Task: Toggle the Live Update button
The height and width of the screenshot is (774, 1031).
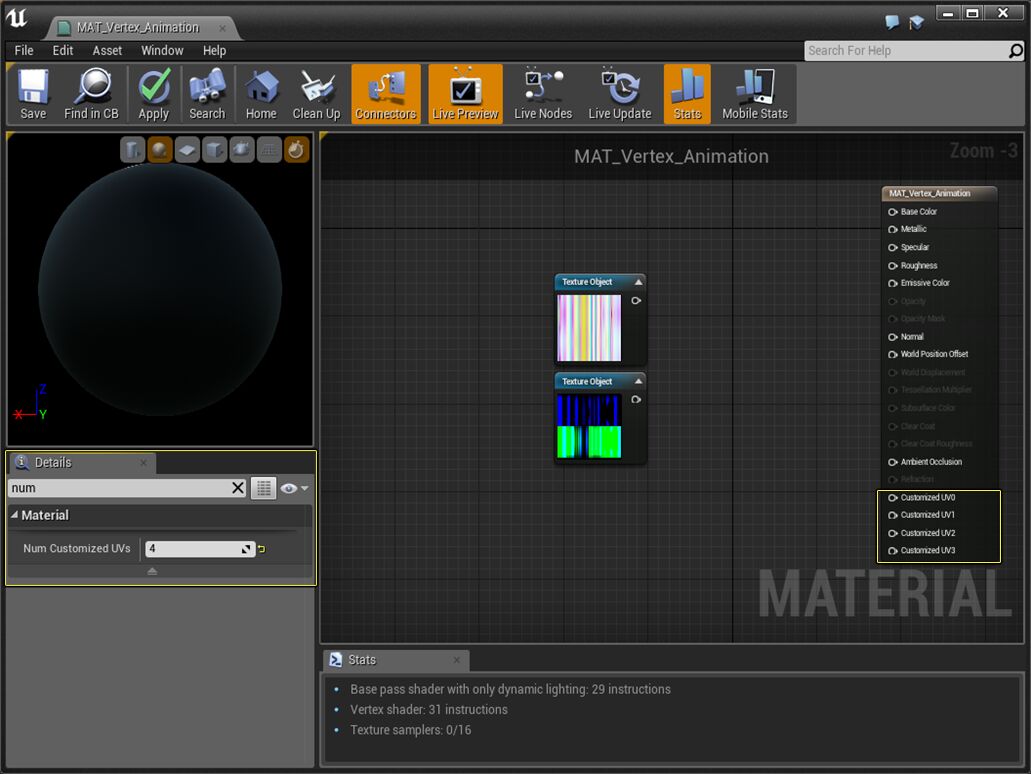Action: coord(620,93)
